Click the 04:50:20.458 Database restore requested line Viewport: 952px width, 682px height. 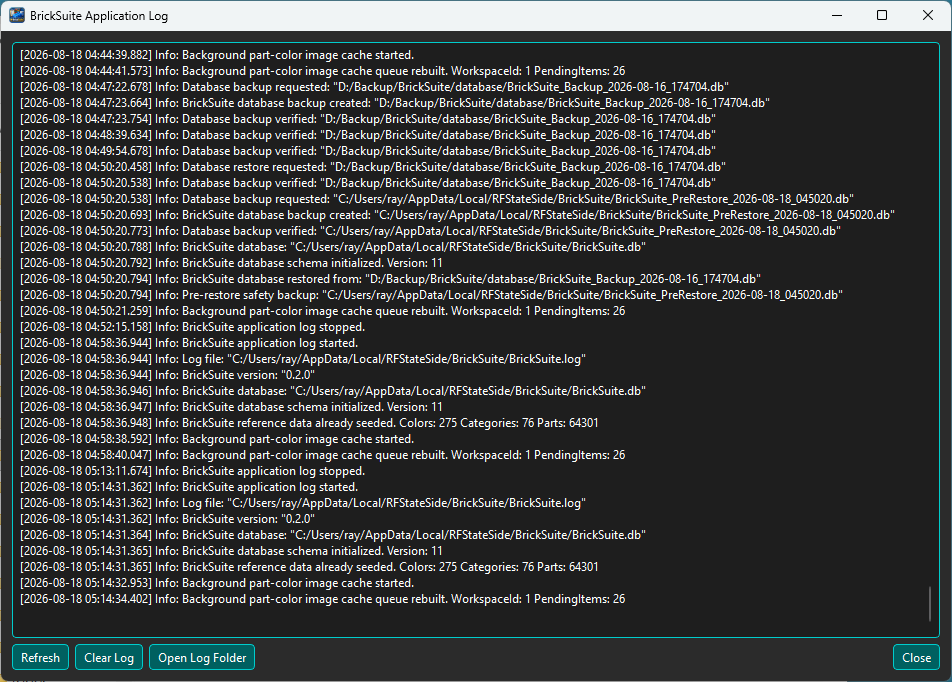pyautogui.click(x=373, y=167)
